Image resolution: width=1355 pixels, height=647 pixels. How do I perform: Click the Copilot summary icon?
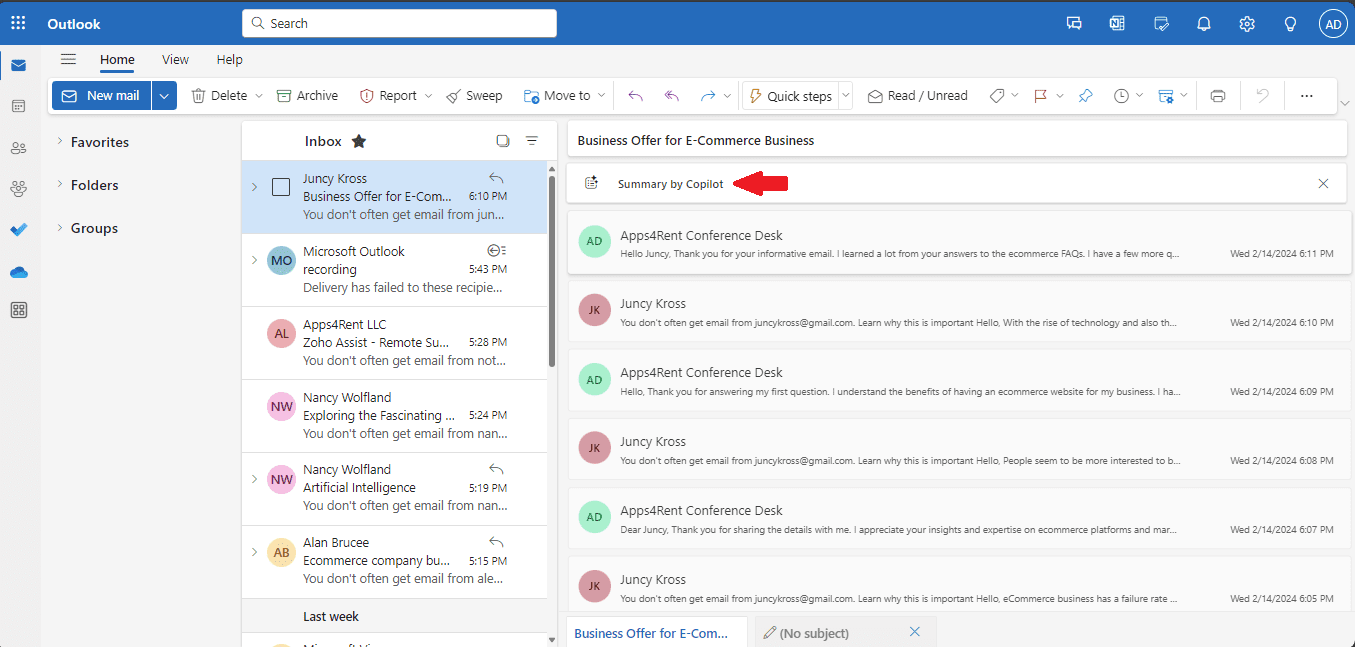coord(591,183)
